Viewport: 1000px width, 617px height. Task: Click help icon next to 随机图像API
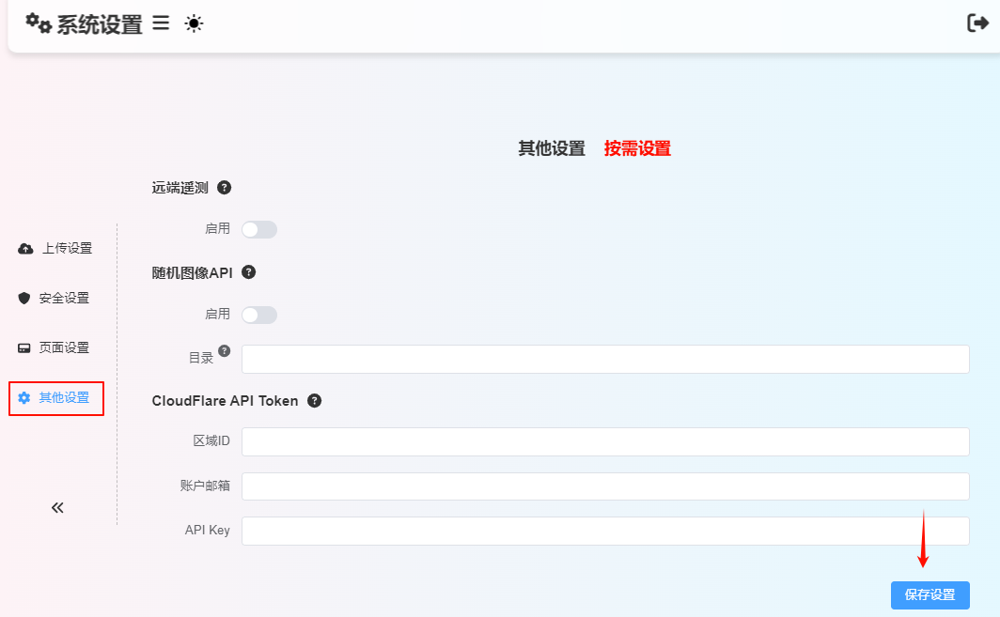249,271
